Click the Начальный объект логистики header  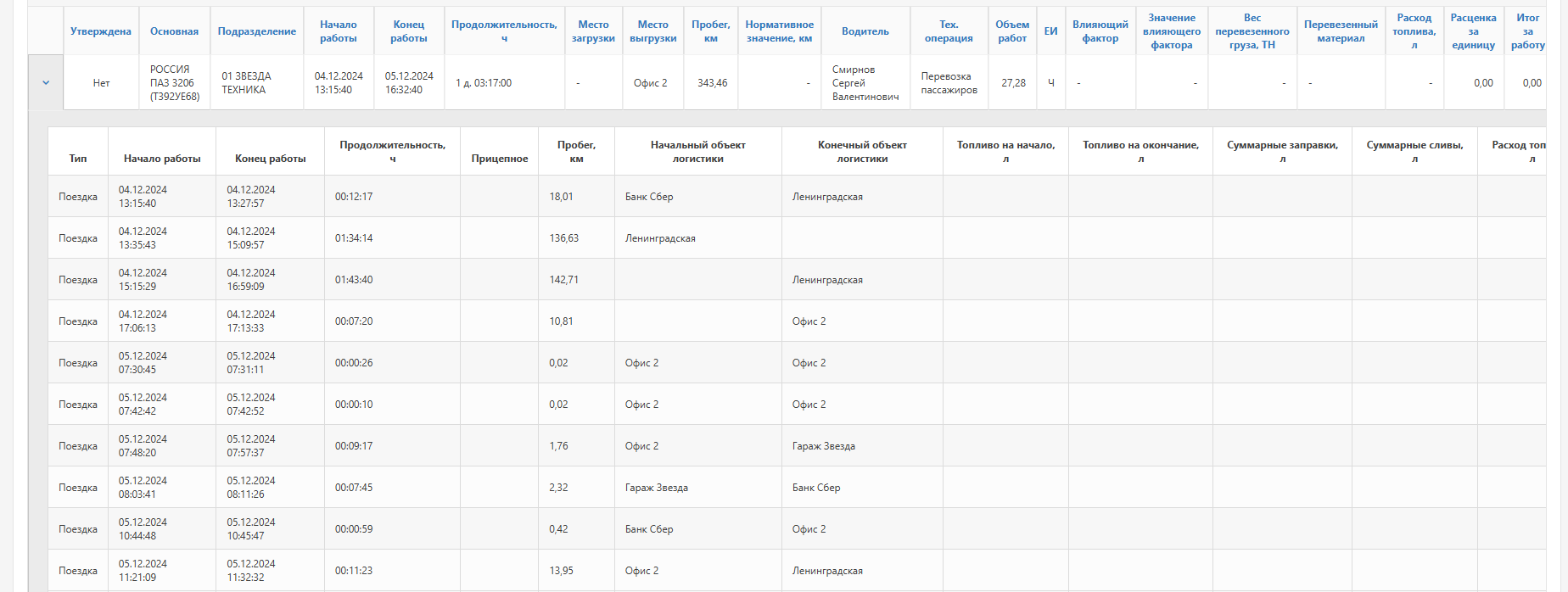point(697,152)
